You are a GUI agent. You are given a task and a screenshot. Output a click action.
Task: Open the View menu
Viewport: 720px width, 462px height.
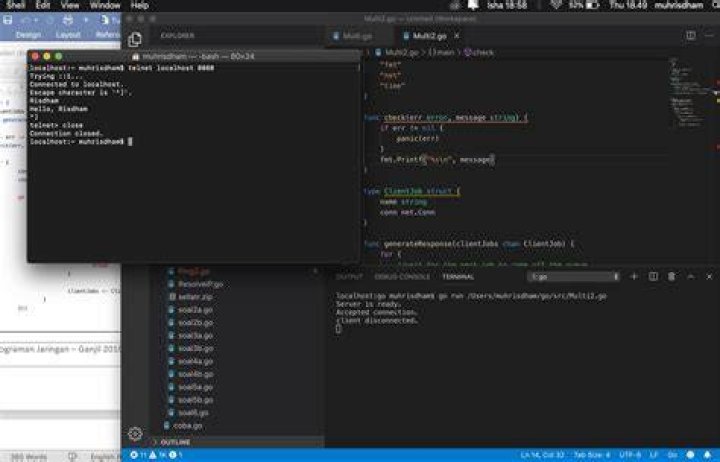click(70, 6)
